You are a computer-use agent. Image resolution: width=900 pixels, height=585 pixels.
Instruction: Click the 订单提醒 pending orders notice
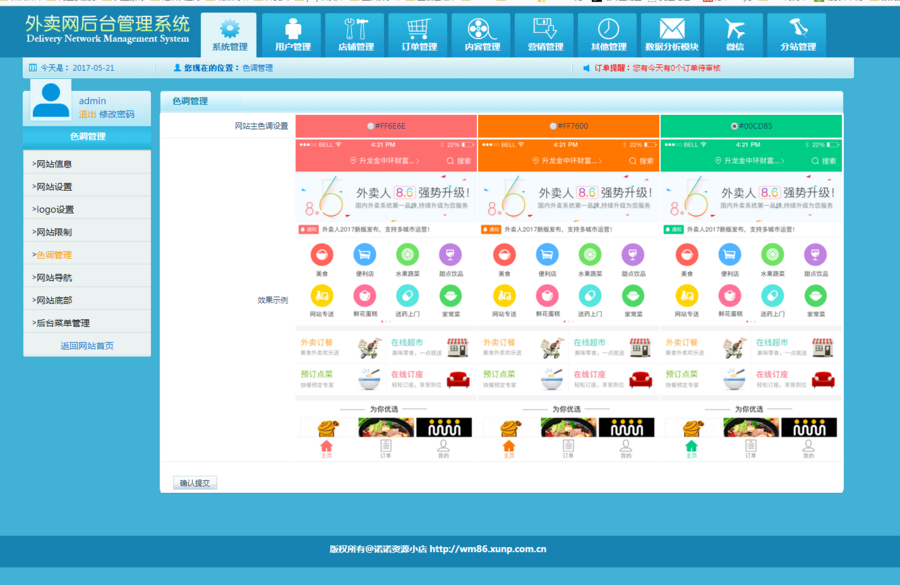coord(657,68)
